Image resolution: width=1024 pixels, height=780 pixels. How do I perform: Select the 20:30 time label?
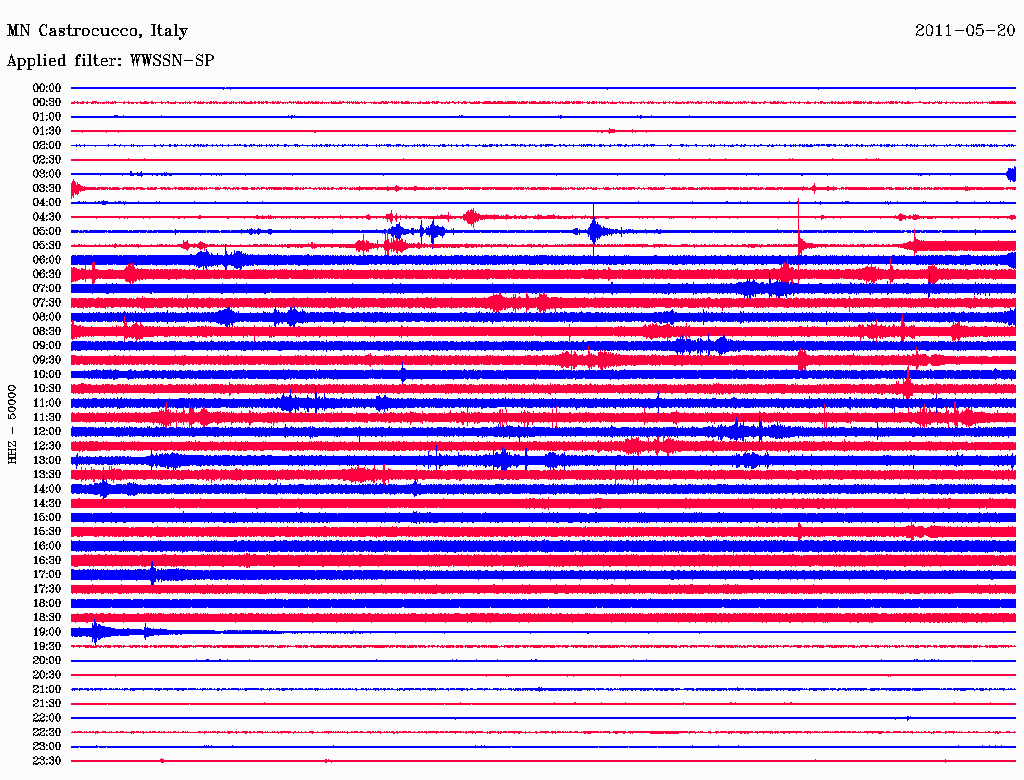46,675
